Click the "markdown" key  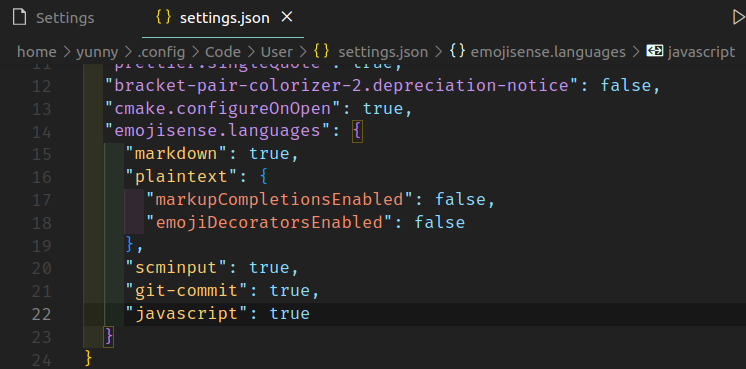[x=177, y=154]
